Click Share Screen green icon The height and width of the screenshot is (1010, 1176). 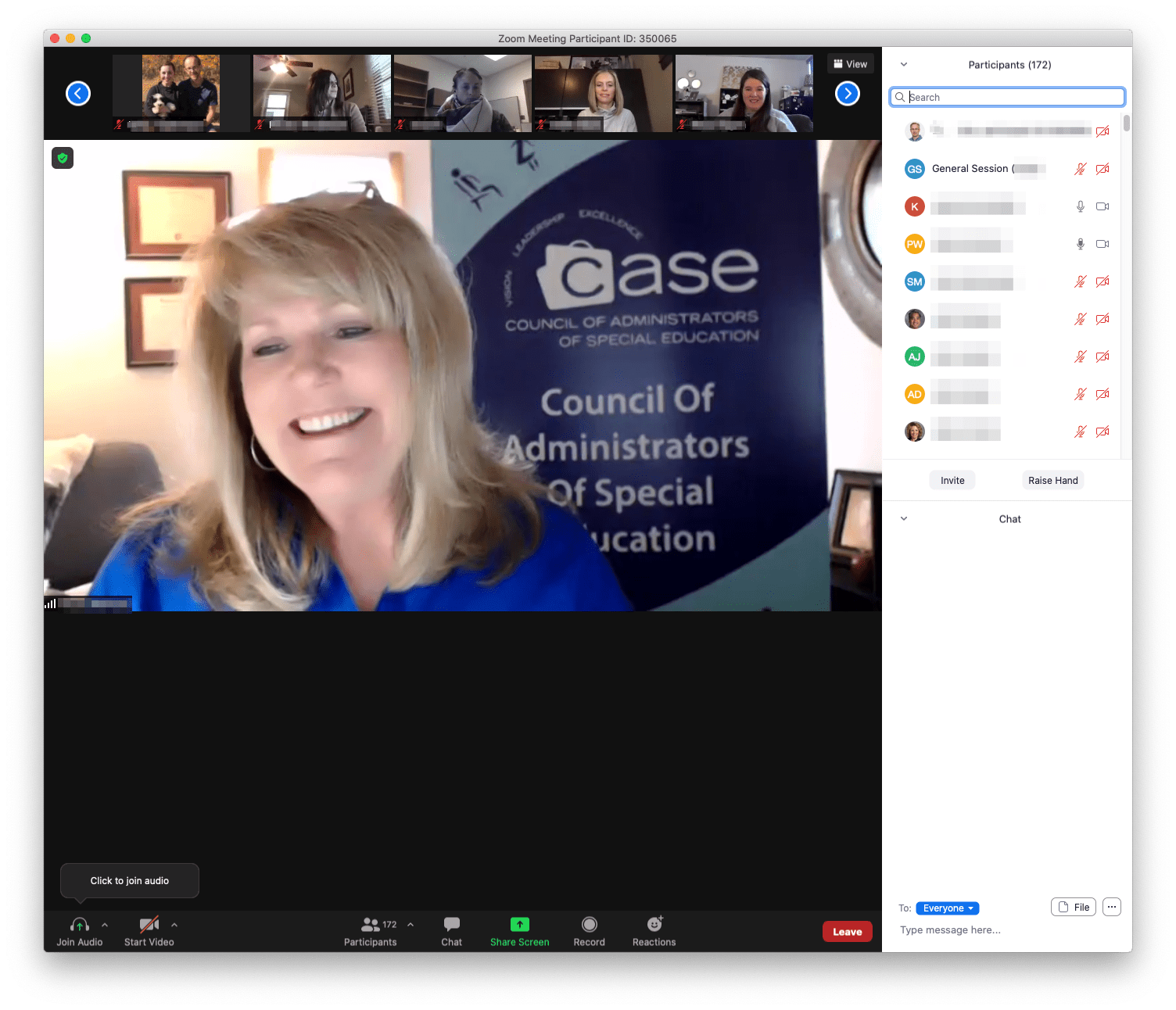click(520, 924)
